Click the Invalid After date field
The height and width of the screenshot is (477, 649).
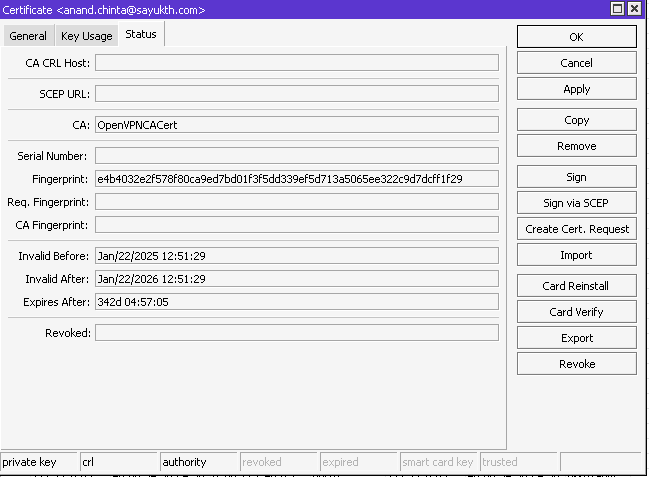pos(297,279)
